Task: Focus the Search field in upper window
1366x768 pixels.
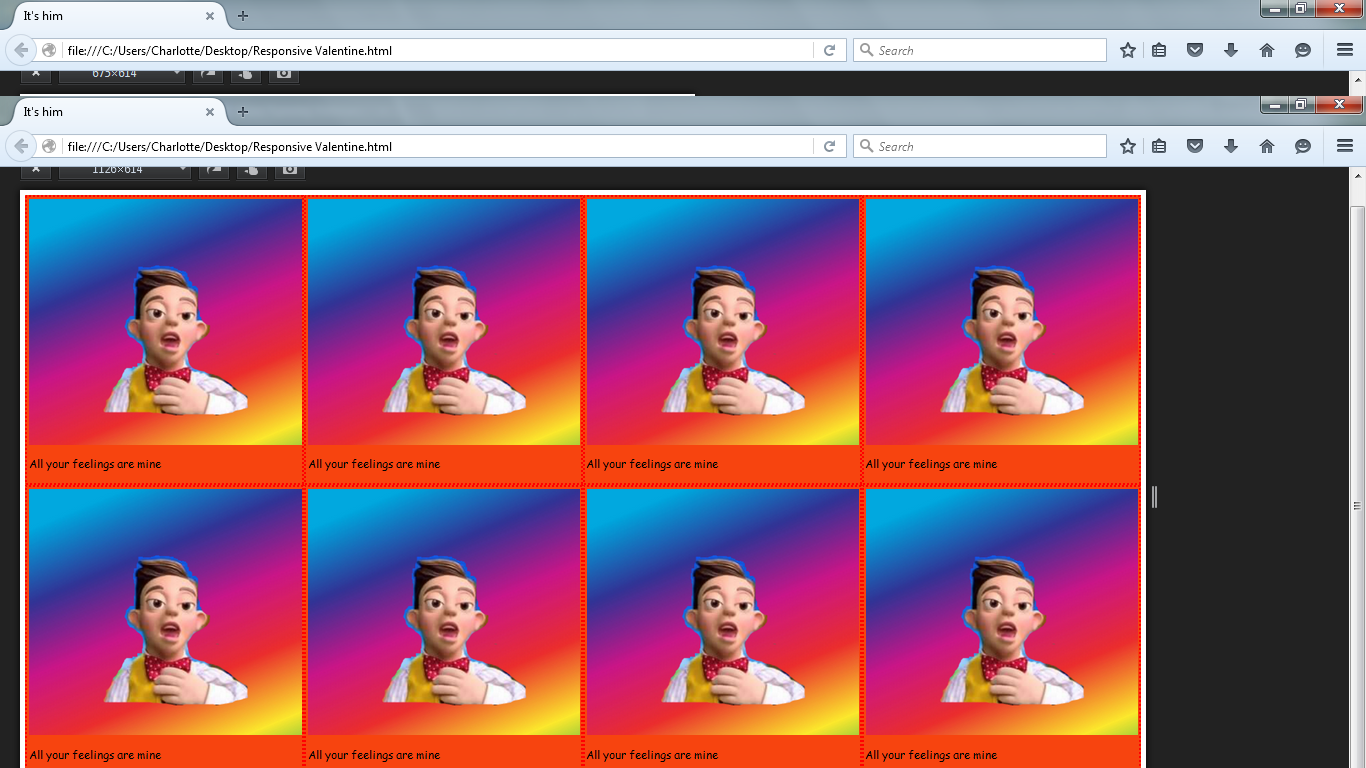Action: click(x=980, y=50)
